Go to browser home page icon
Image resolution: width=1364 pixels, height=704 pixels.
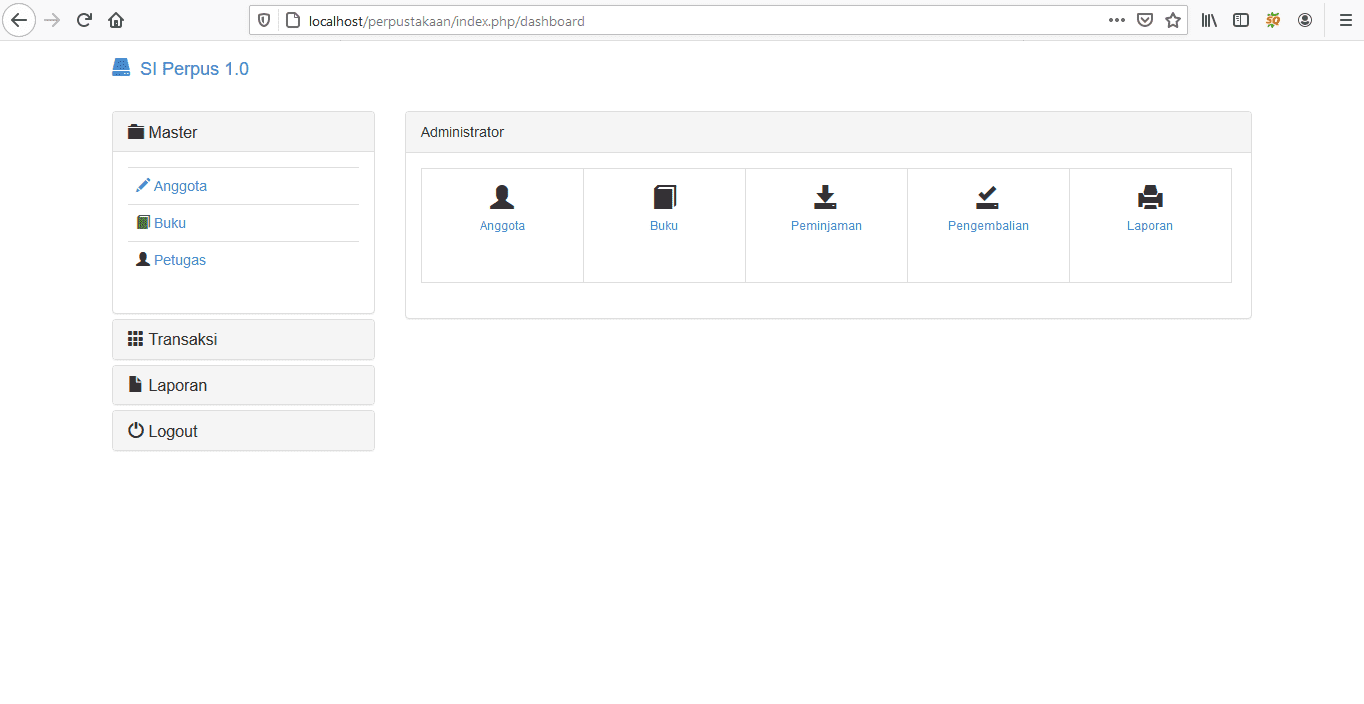tap(116, 20)
